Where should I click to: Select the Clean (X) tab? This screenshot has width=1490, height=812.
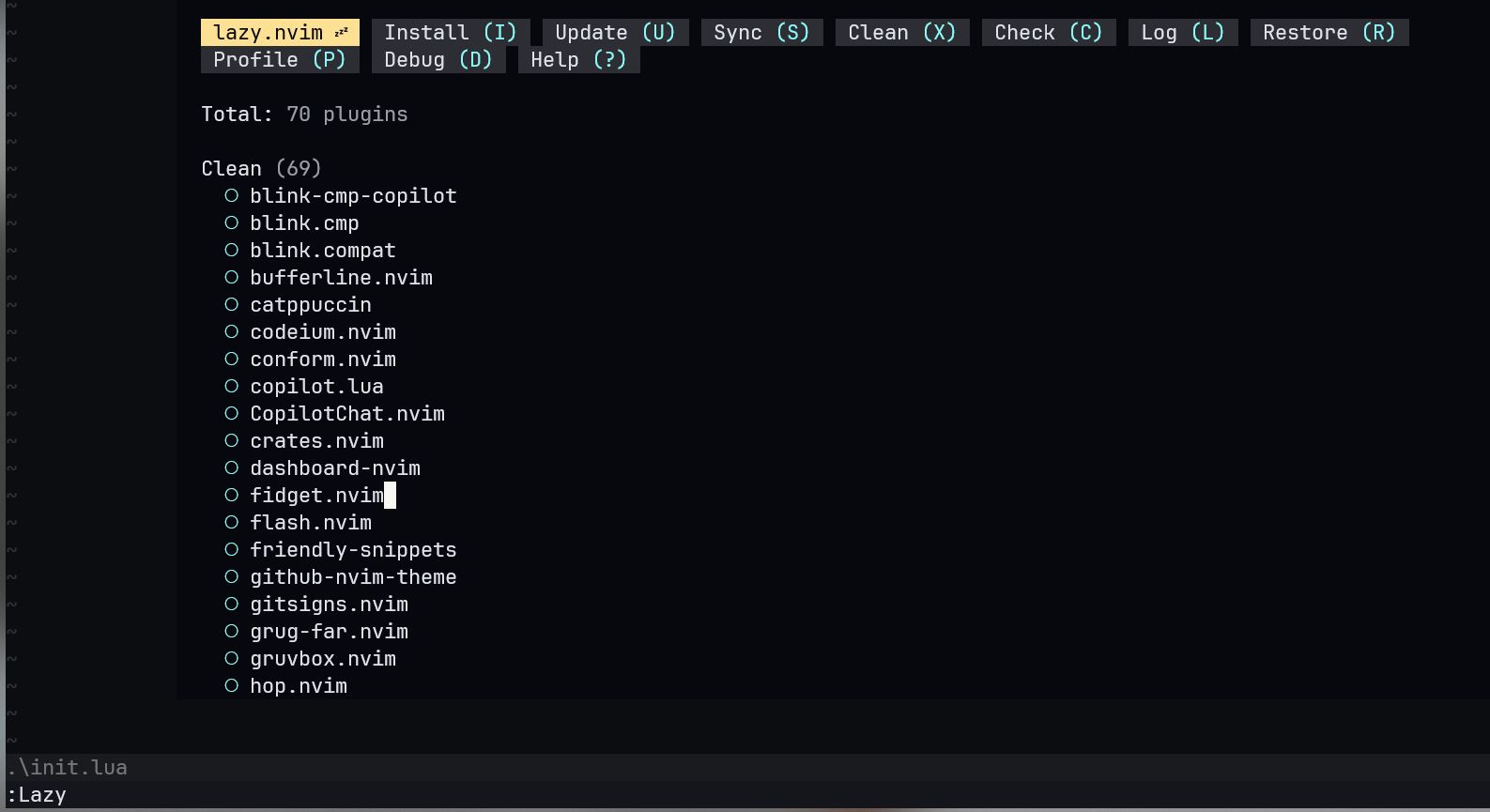click(902, 33)
